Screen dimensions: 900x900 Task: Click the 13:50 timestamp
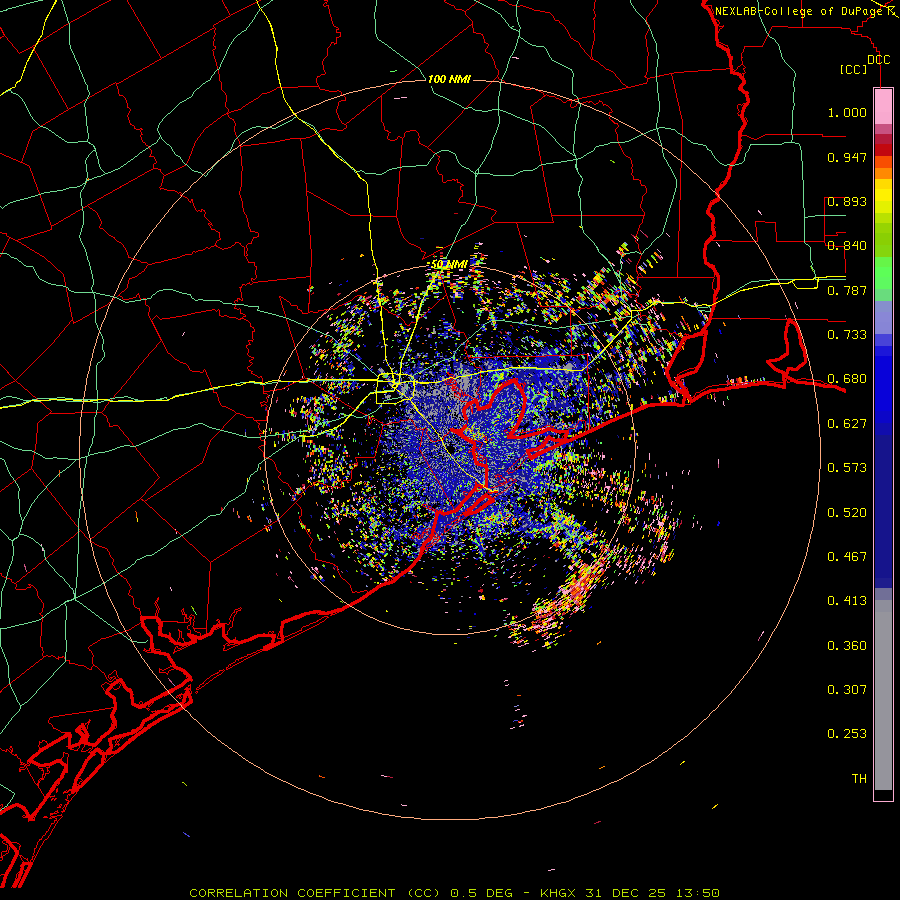(x=699, y=893)
